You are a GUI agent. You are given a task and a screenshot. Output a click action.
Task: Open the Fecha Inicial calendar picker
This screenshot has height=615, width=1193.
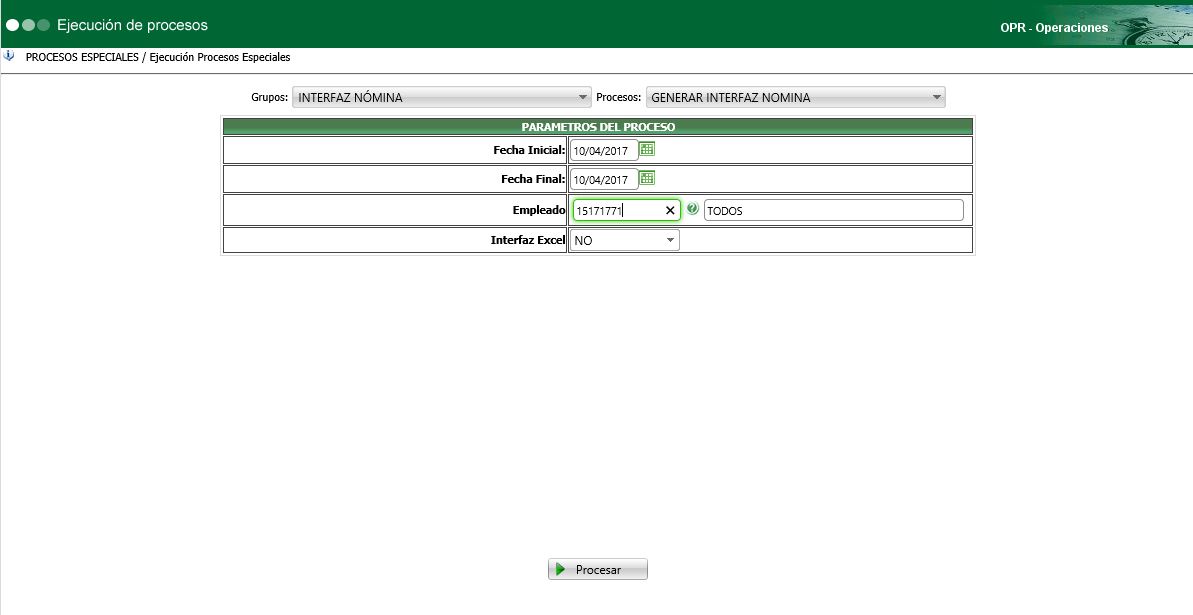[x=647, y=149]
